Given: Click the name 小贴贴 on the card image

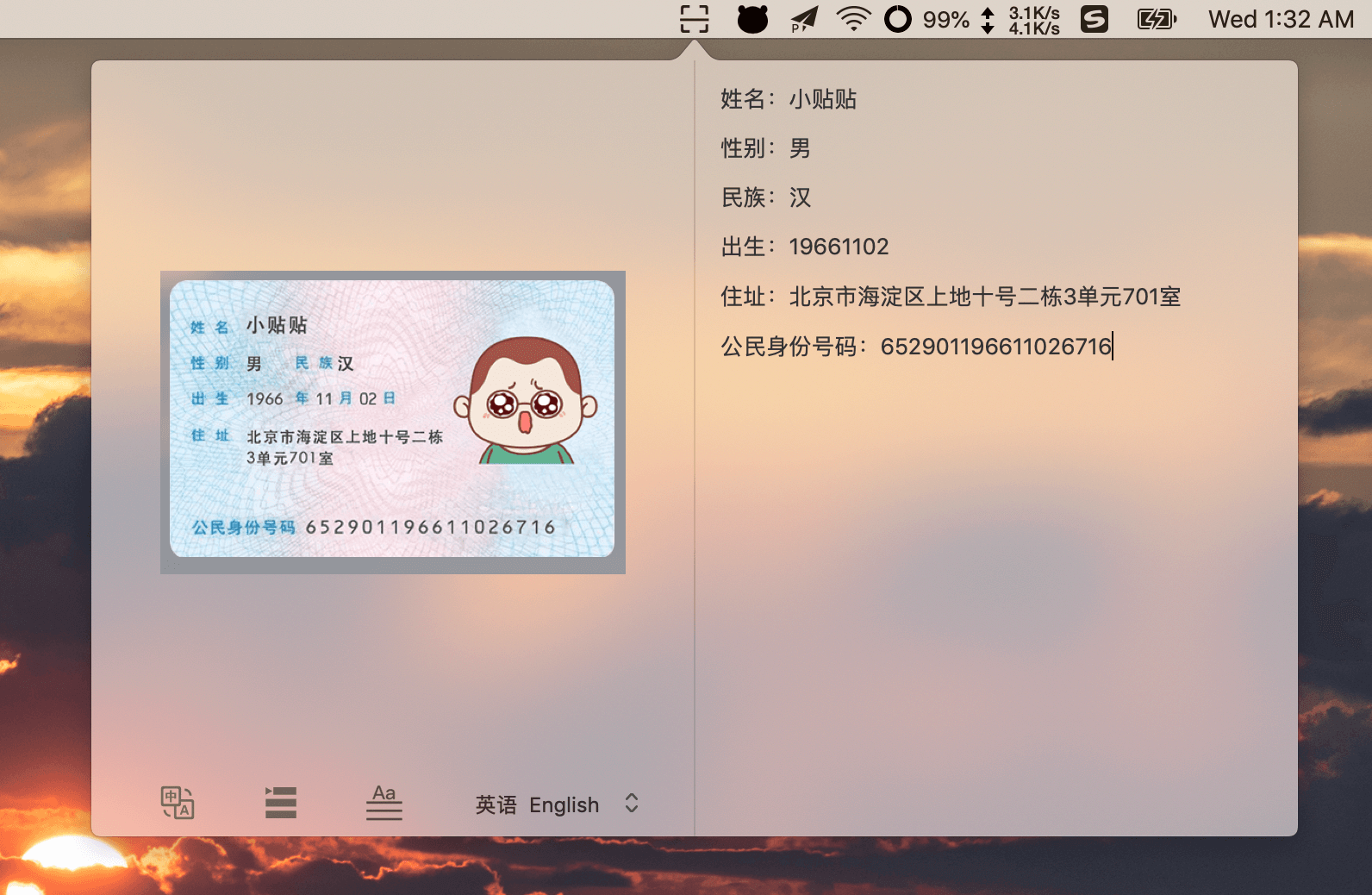Looking at the screenshot, I should 277,325.
